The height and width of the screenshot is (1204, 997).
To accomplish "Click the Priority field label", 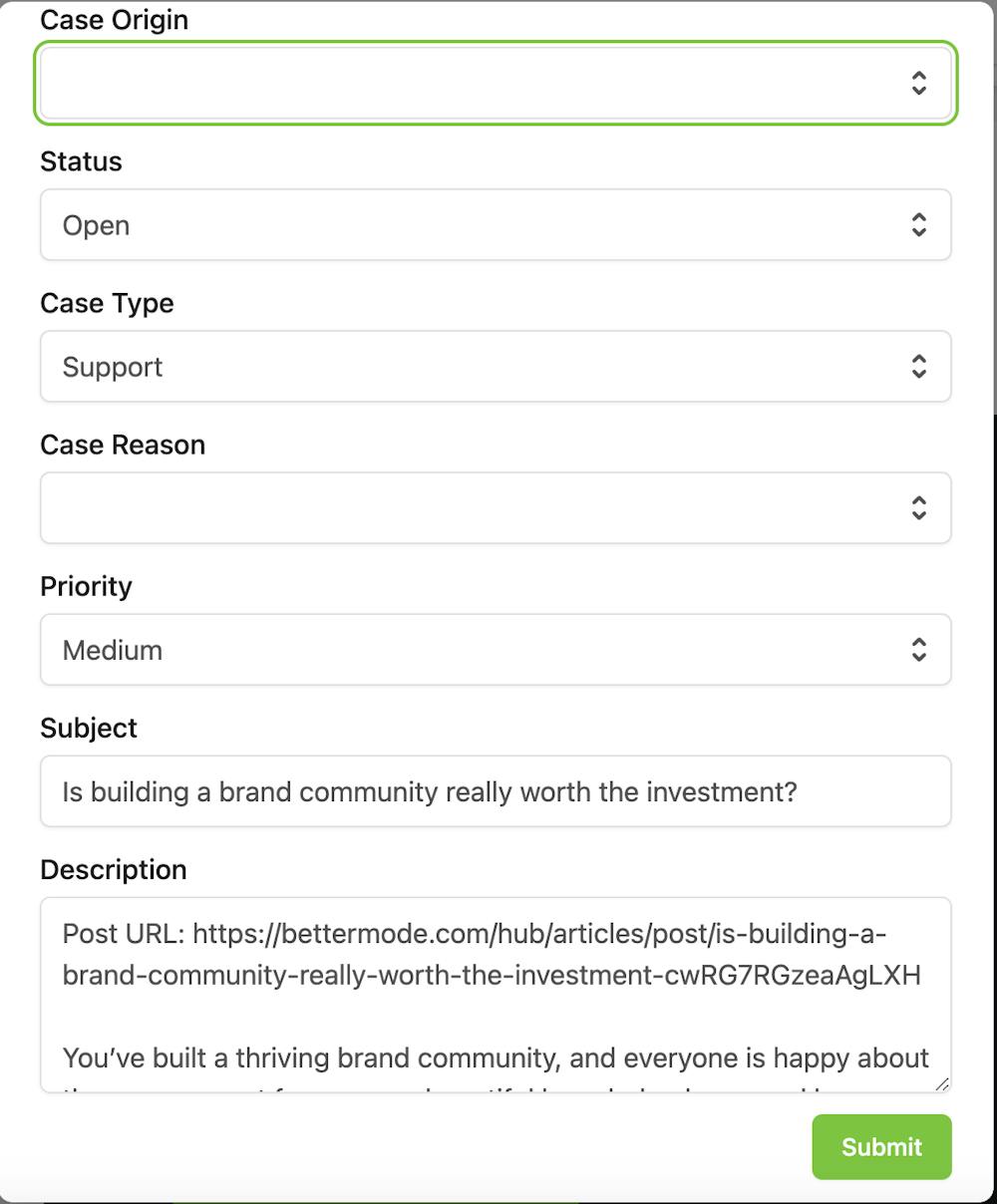I will tap(86, 586).
